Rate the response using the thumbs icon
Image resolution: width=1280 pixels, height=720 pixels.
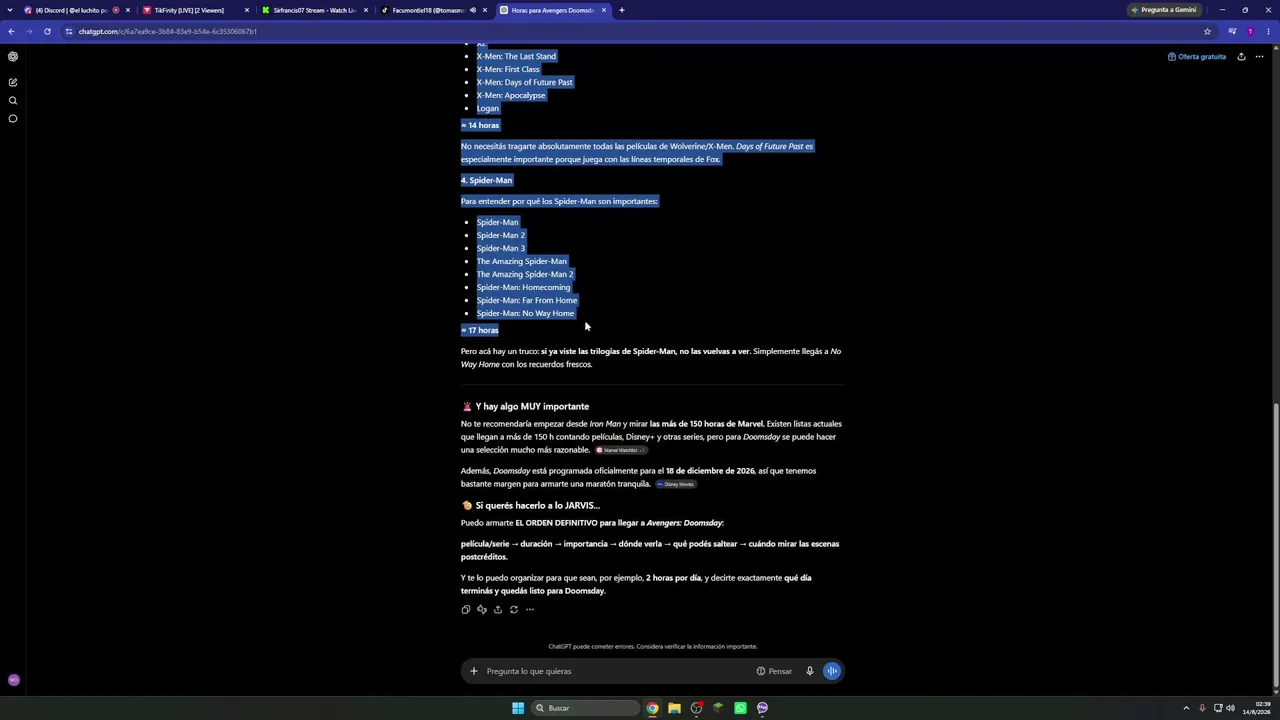(x=481, y=609)
